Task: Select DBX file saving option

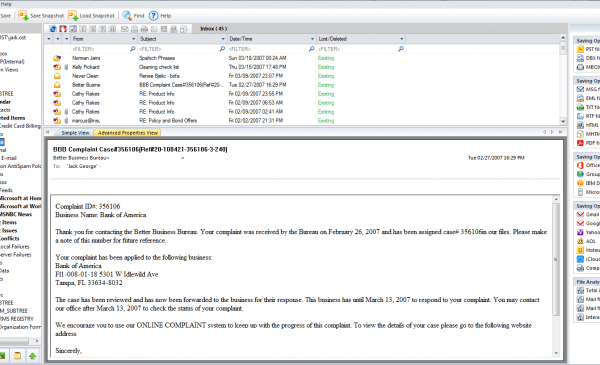Action: pos(588,58)
